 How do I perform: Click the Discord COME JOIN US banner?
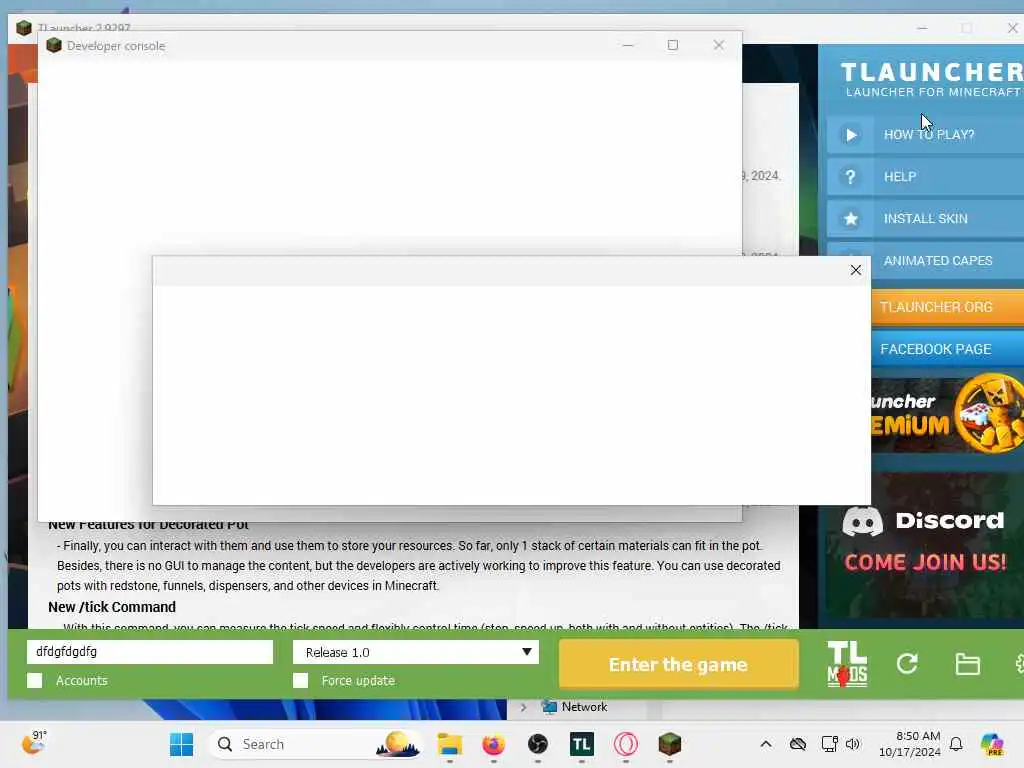coord(924,546)
